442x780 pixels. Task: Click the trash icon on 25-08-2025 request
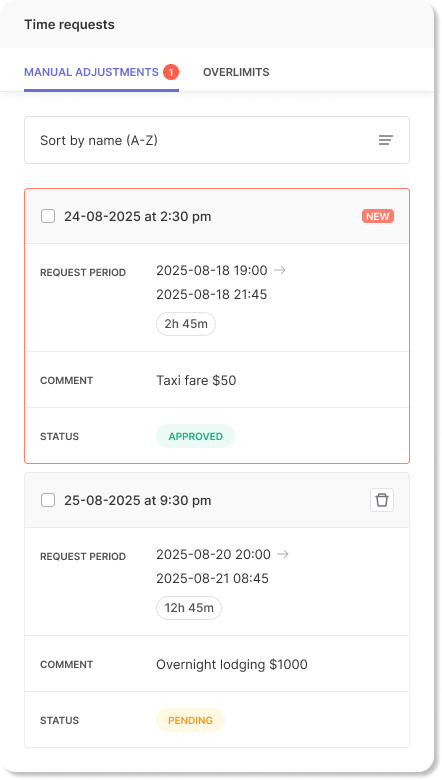coord(382,500)
